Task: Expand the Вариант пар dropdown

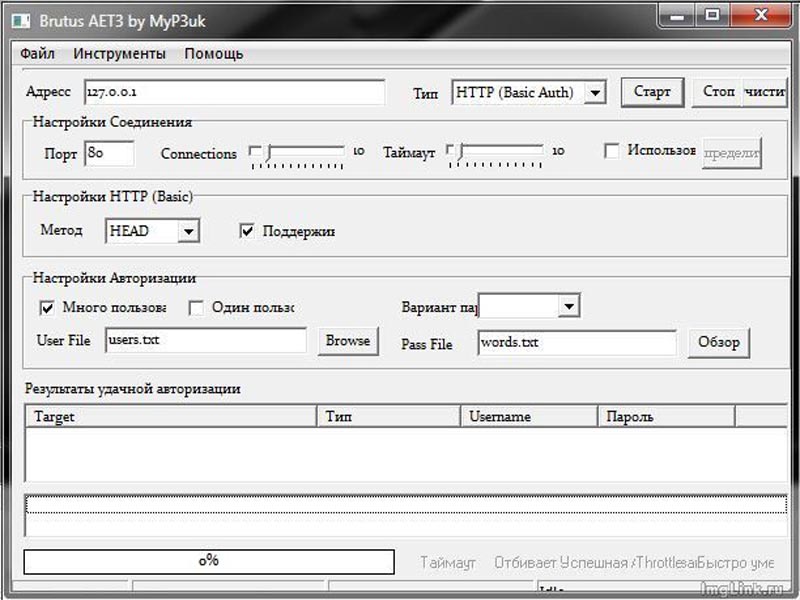Action: coord(568,306)
